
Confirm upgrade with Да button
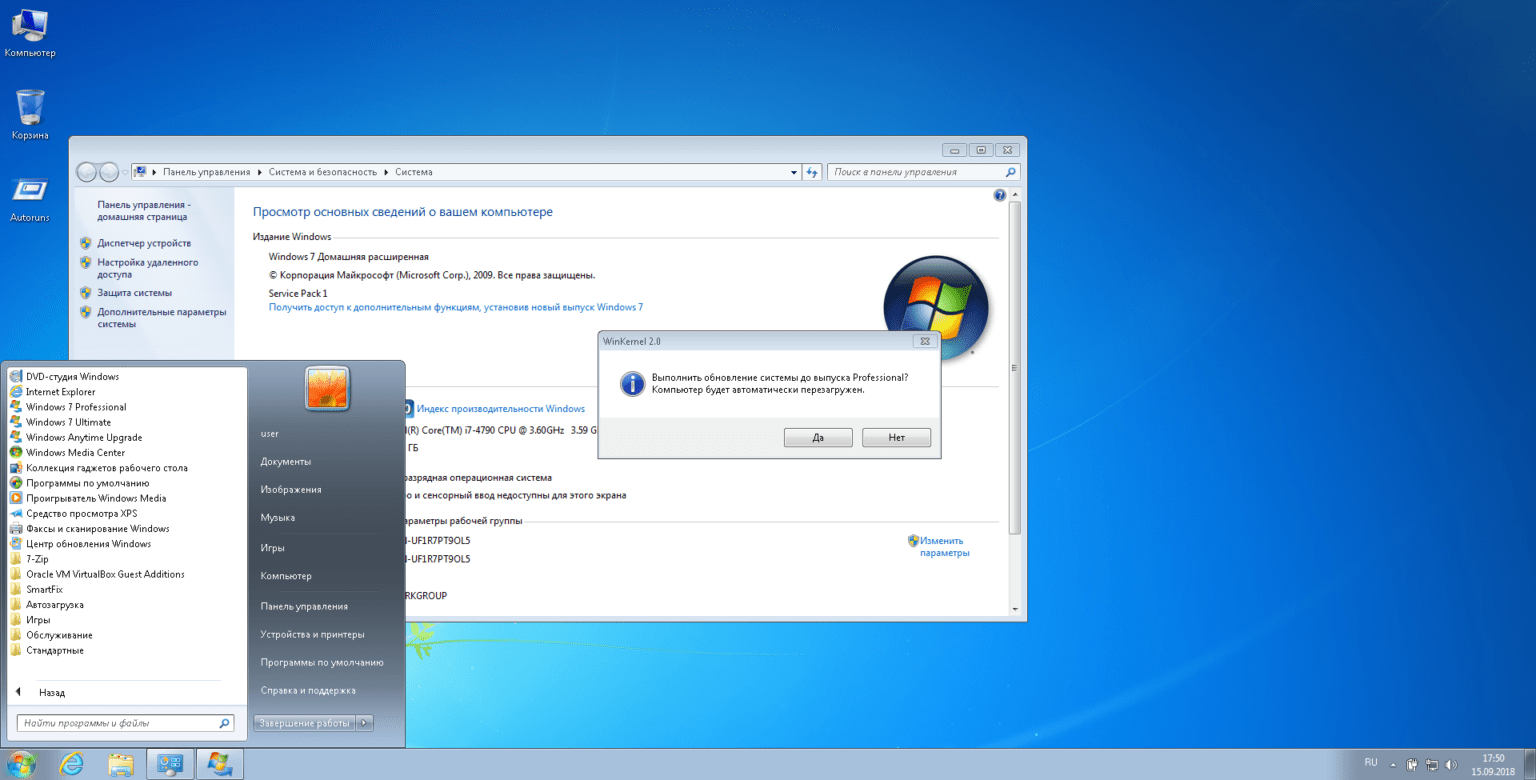coord(818,438)
